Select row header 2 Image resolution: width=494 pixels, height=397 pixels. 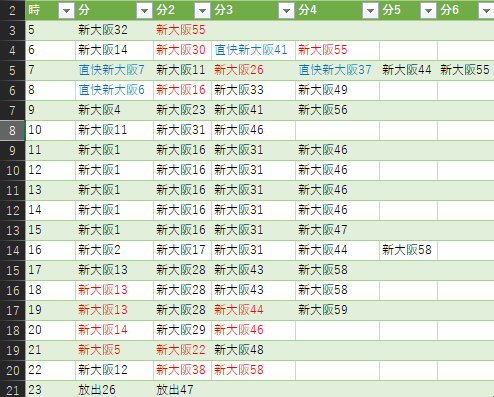click(x=12, y=10)
